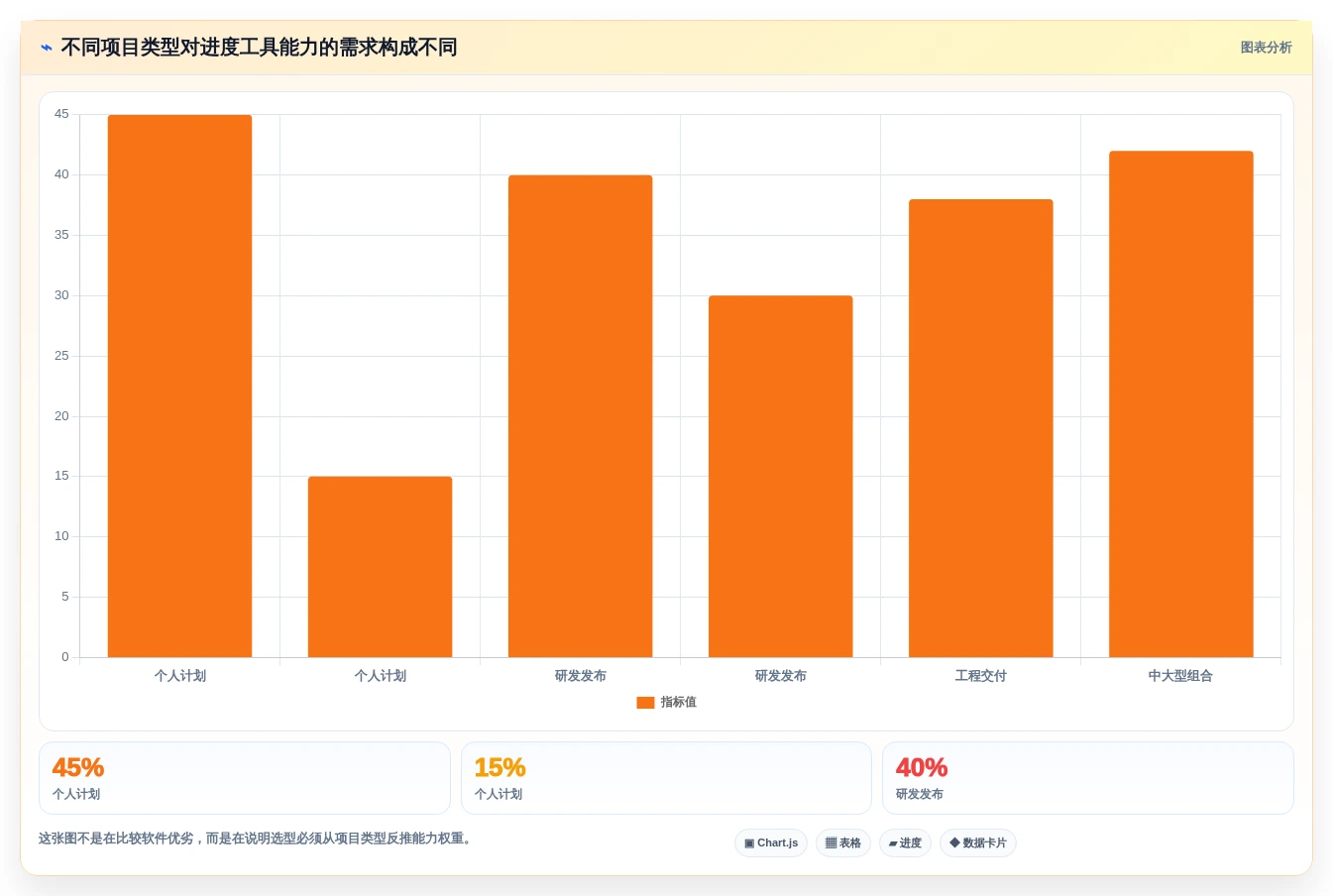Open the 40% 研发发布 data card

(1088, 778)
